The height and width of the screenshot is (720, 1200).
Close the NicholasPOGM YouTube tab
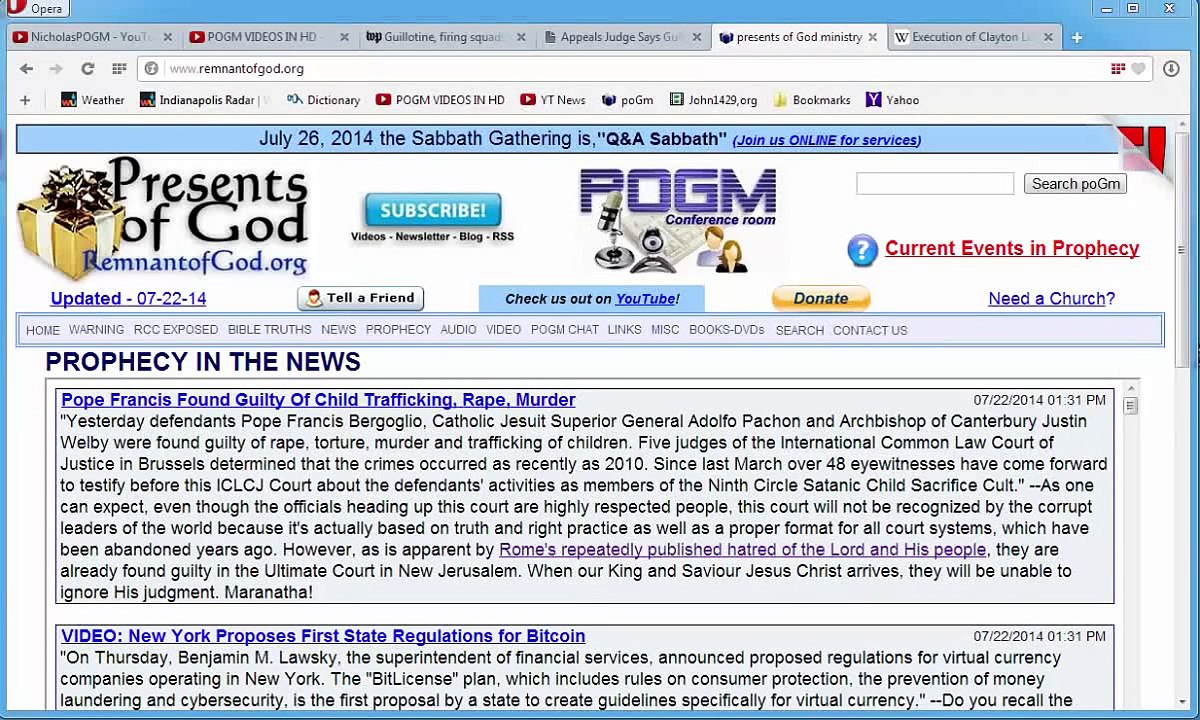tap(168, 37)
